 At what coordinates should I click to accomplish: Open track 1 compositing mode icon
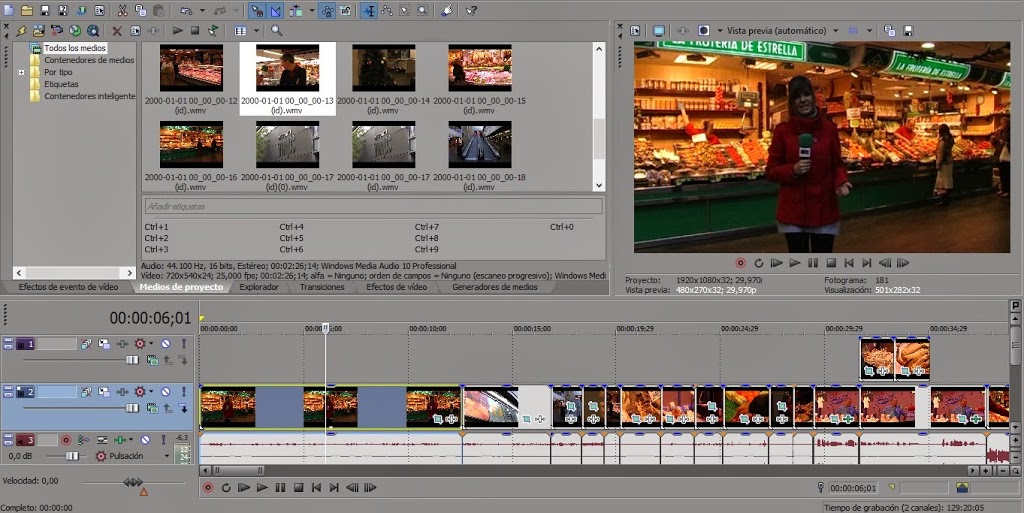154,360
